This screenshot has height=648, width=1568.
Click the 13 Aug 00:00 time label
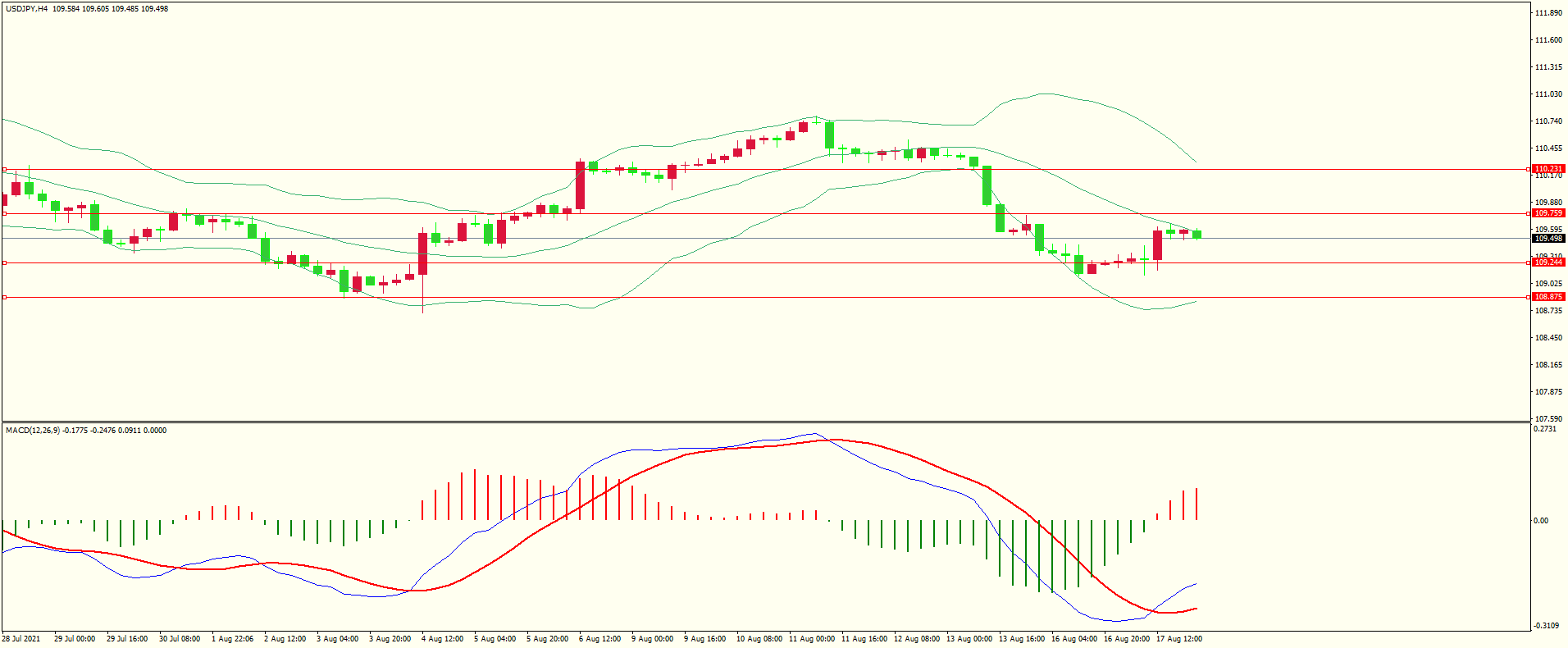(x=969, y=639)
